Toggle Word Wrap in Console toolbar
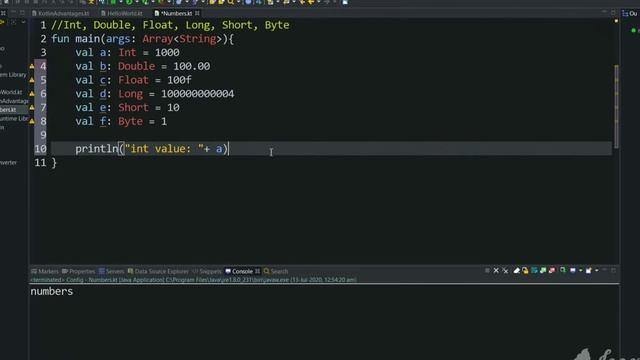Screen dimensions: 640x360 tap(534, 270)
